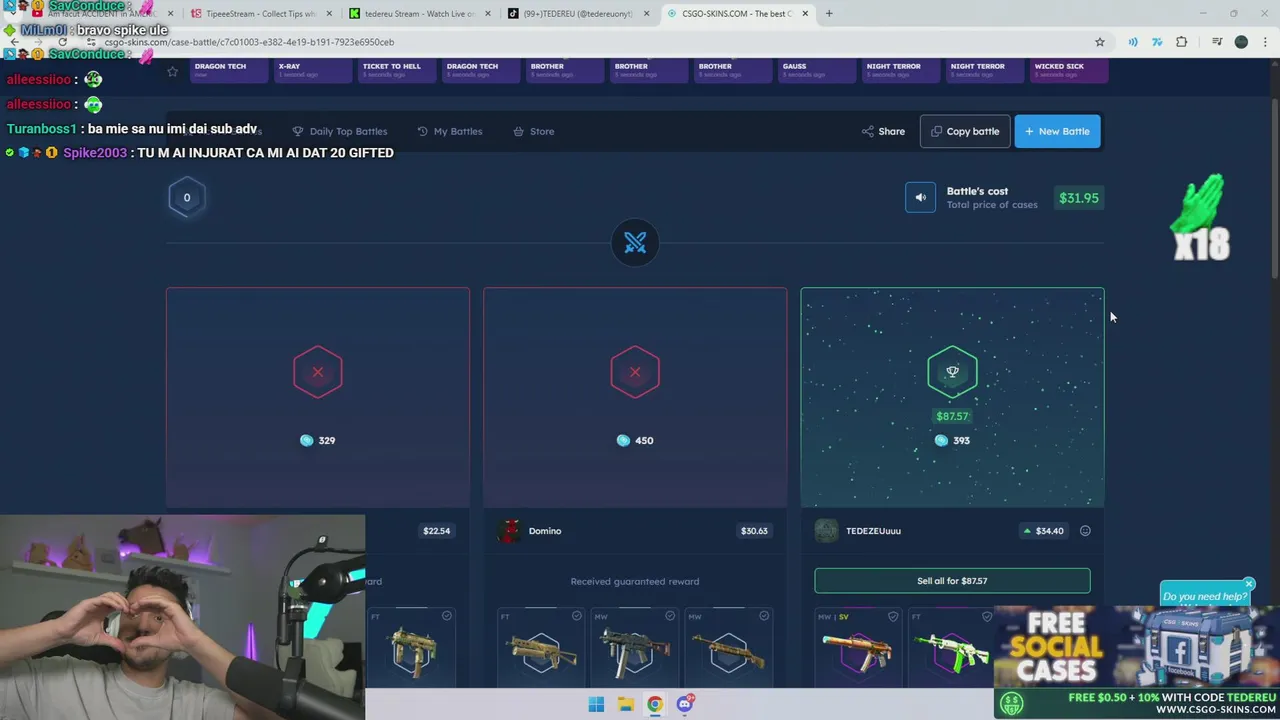Click Domino's $30.63 total
Viewport: 1280px width, 720px height.
click(x=754, y=531)
